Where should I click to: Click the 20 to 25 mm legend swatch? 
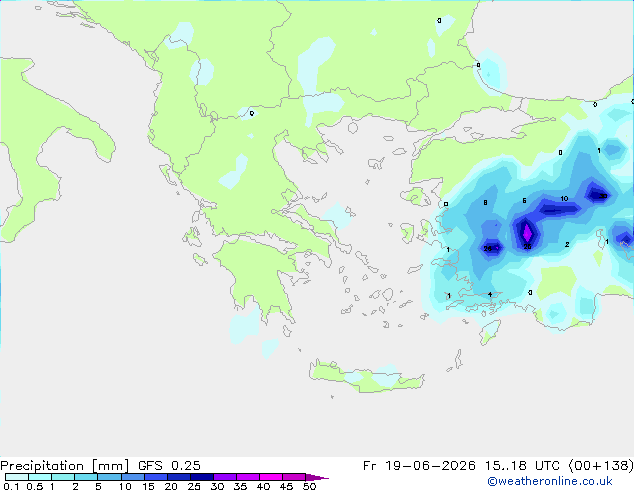pyautogui.click(x=179, y=477)
